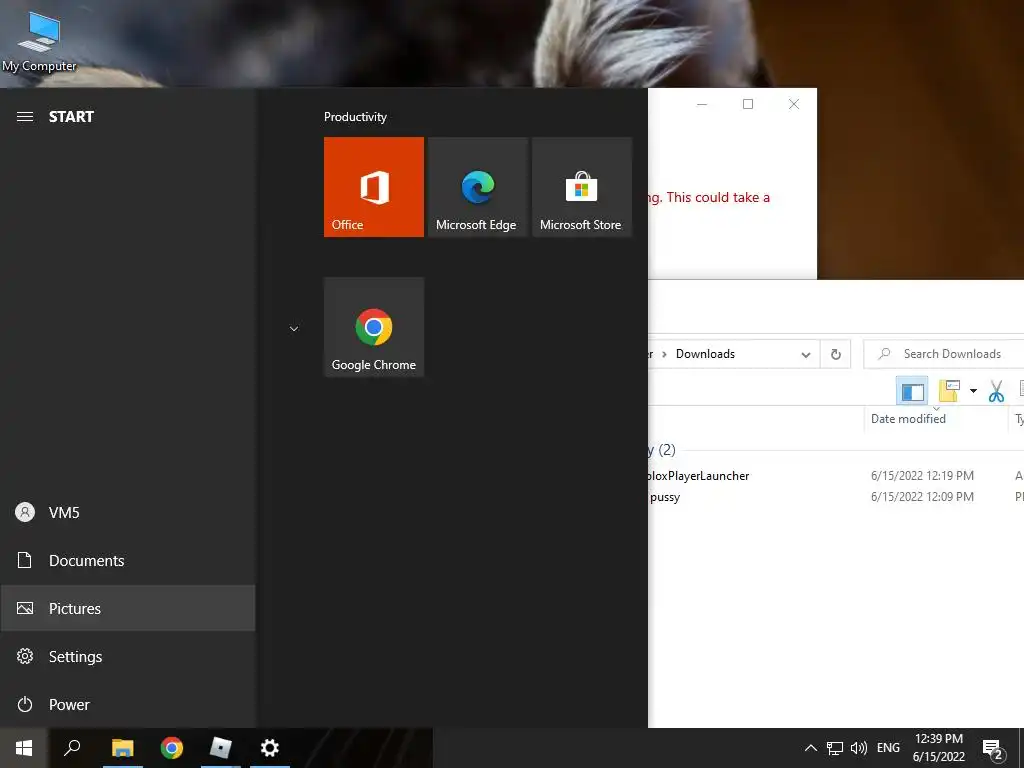1024x768 pixels.
Task: Launch Microsoft Edge tile
Action: click(477, 187)
